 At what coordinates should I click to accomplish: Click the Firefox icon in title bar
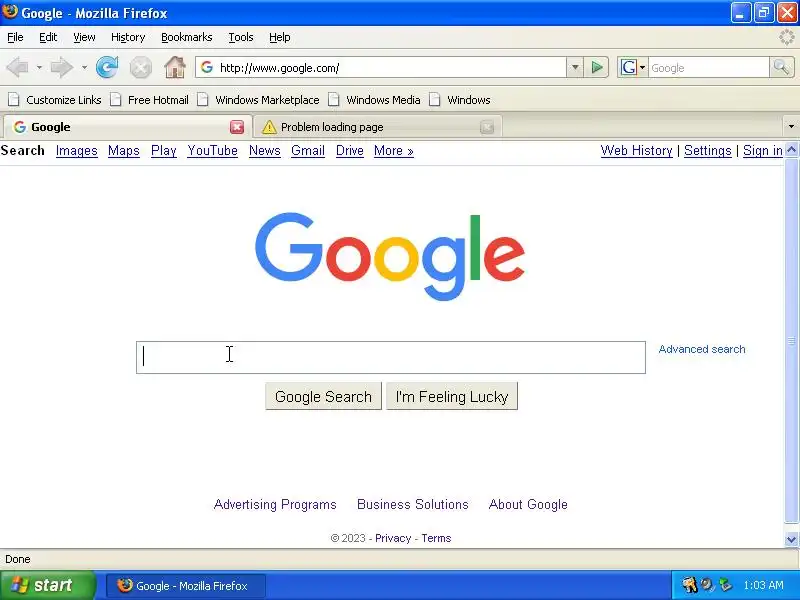click(10, 12)
